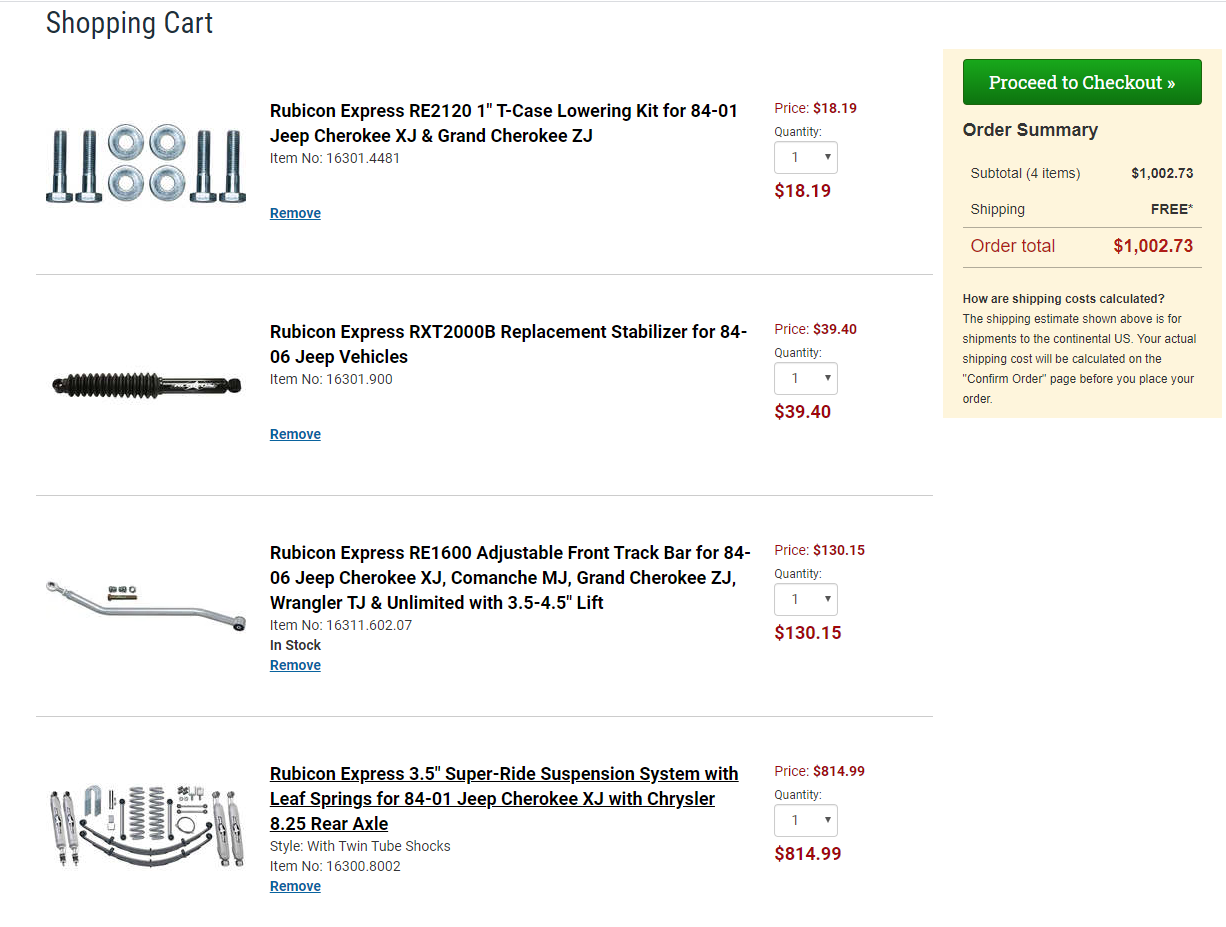Open quantity dropdown for Adjustable Front Track Bar
The width and height of the screenshot is (1226, 927).
pos(805,600)
